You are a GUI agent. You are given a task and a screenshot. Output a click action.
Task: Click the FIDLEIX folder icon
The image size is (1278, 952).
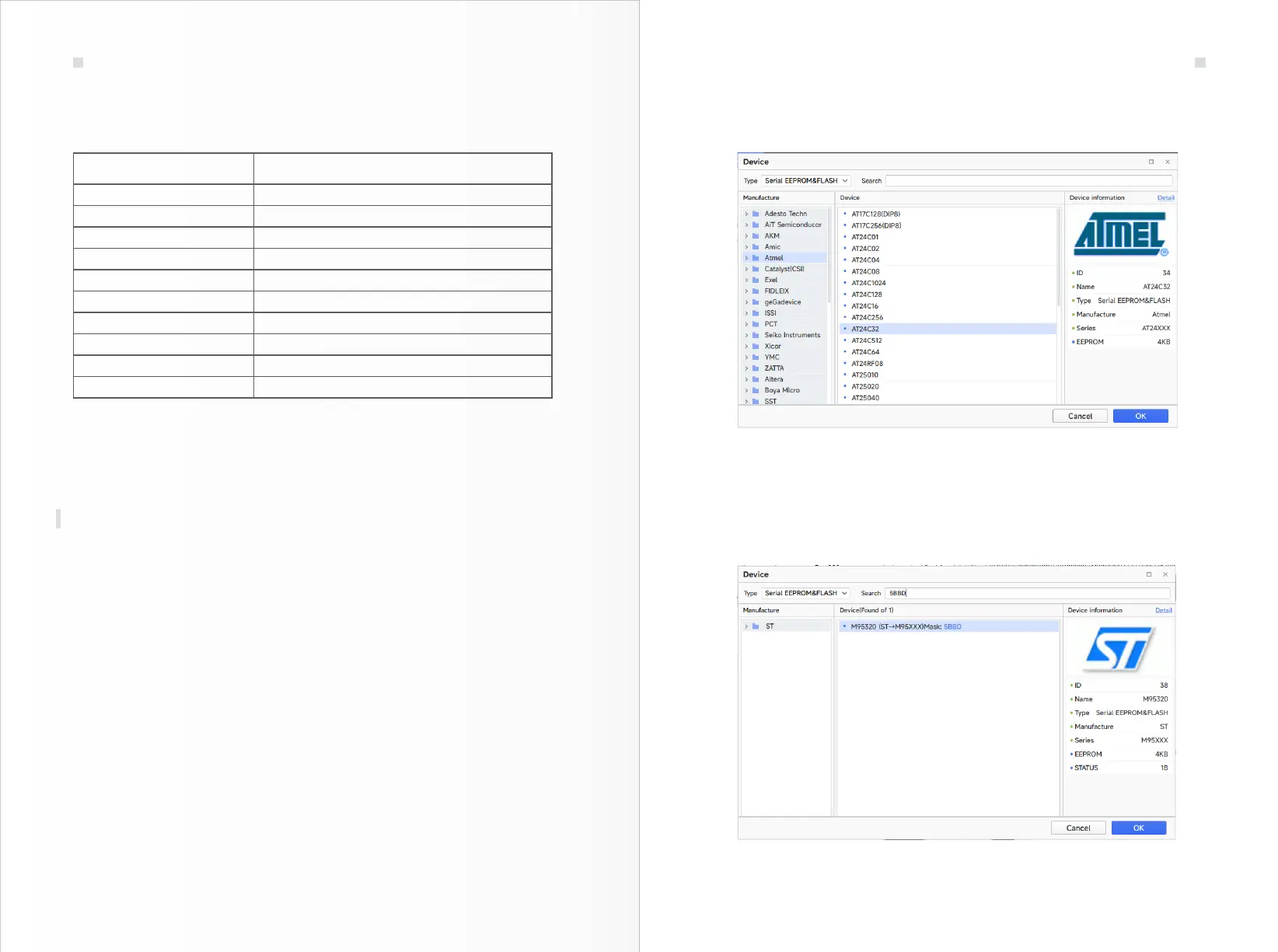pyautogui.click(x=755, y=291)
